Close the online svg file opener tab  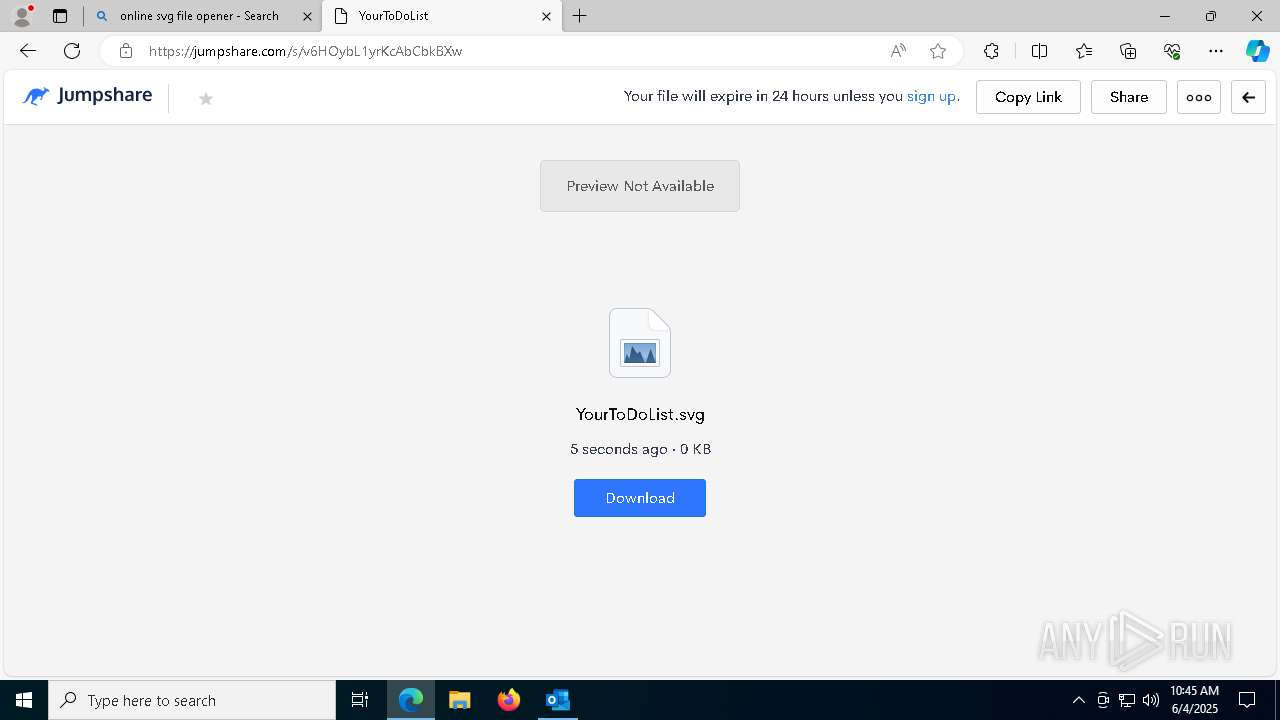pyautogui.click(x=307, y=16)
